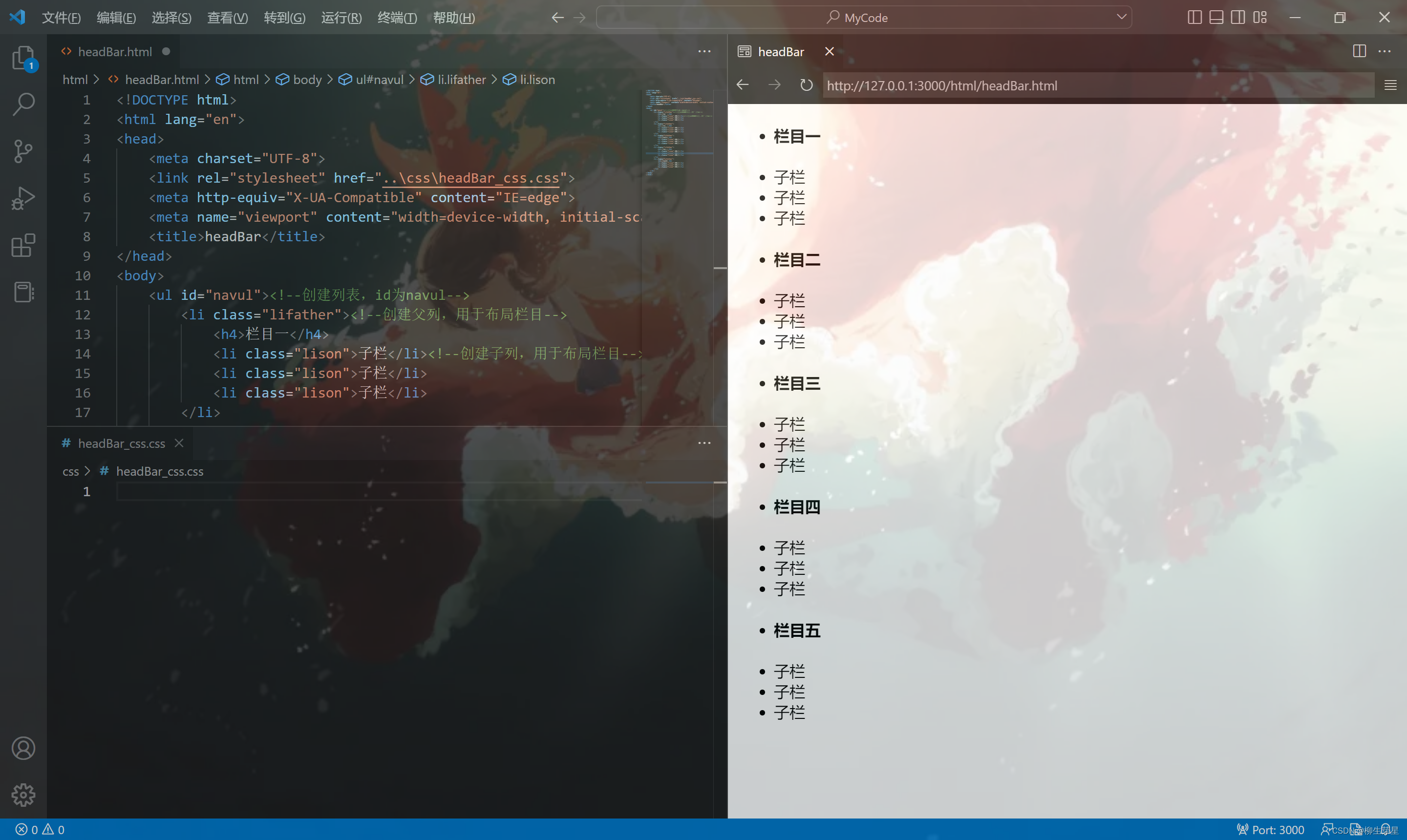Screen dimensions: 1407x840
Task: Navigate back in the preview browser
Action: [743, 85]
